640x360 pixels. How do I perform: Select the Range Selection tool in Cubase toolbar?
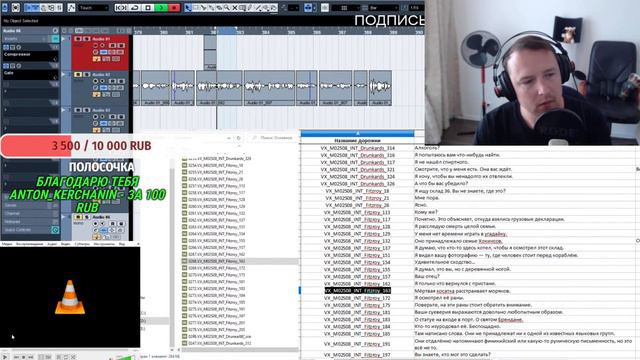[196, 8]
